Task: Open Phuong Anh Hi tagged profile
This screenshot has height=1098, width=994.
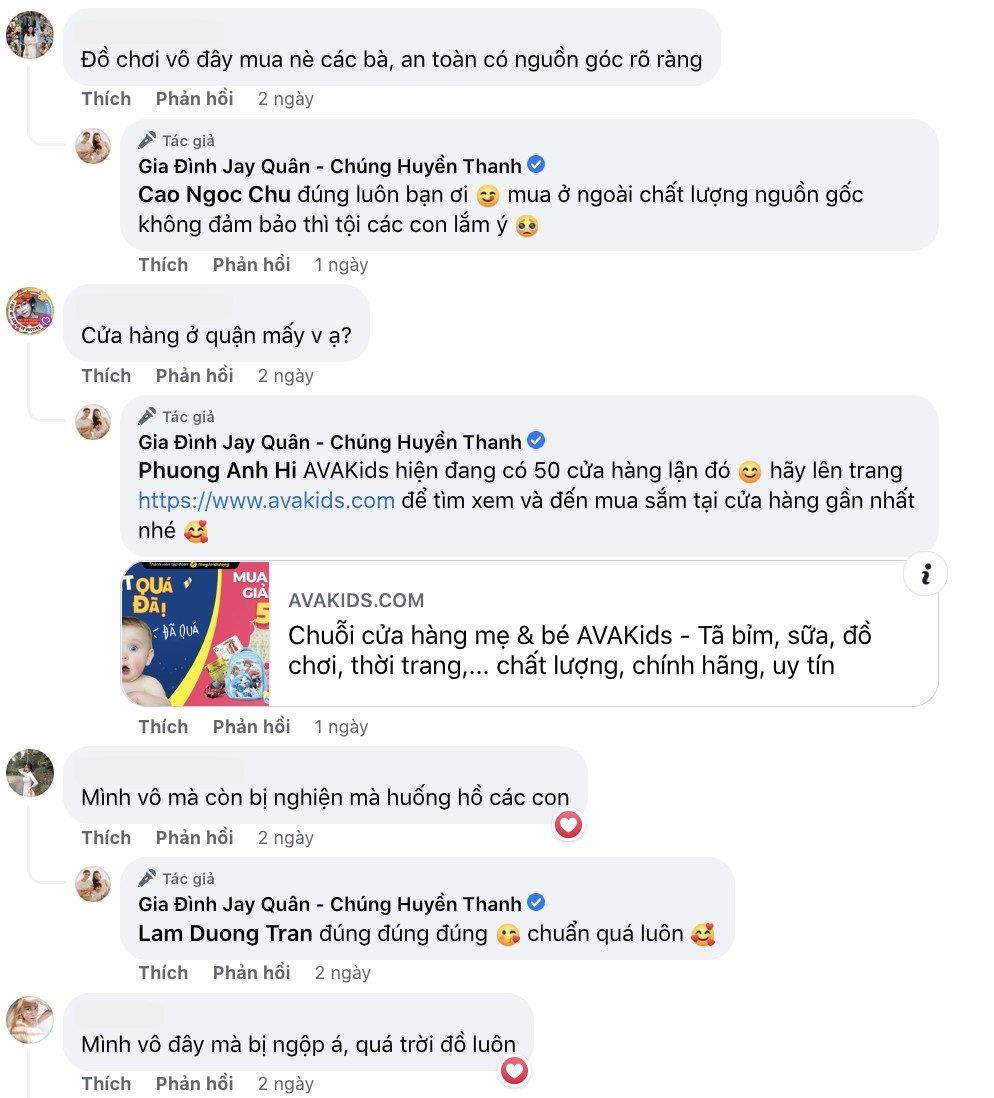Action: click(x=217, y=471)
